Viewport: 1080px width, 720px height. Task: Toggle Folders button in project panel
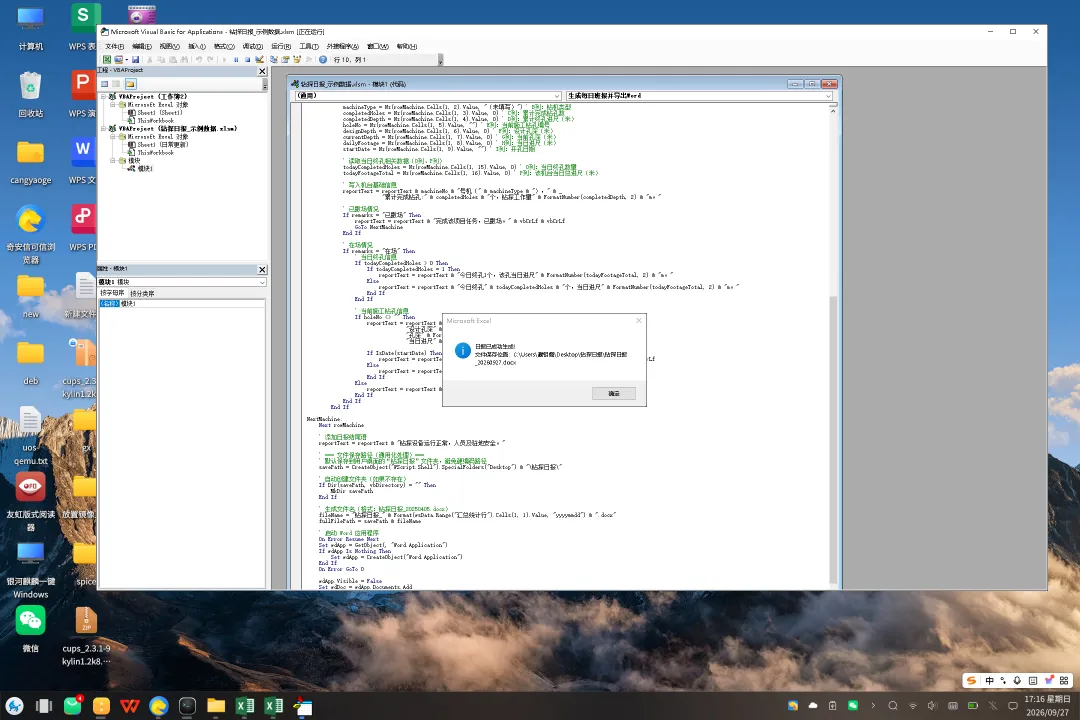[x=130, y=84]
